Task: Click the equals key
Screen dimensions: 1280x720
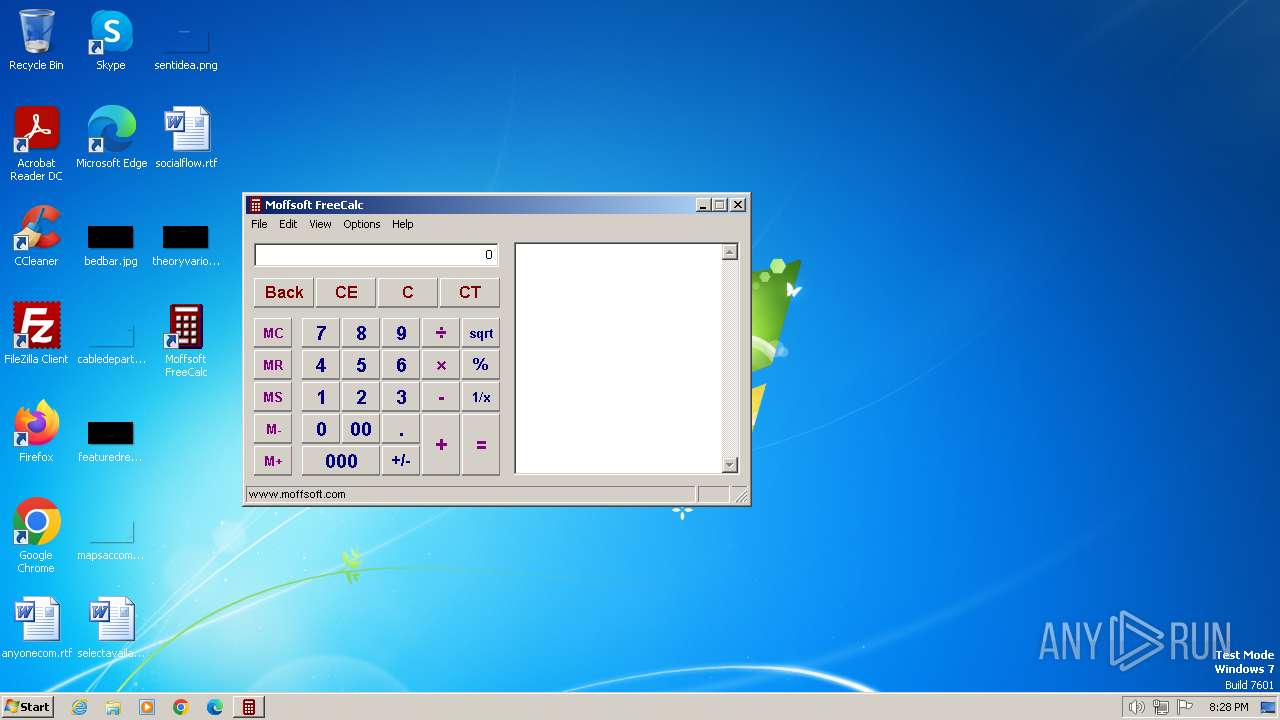Action: [481, 445]
